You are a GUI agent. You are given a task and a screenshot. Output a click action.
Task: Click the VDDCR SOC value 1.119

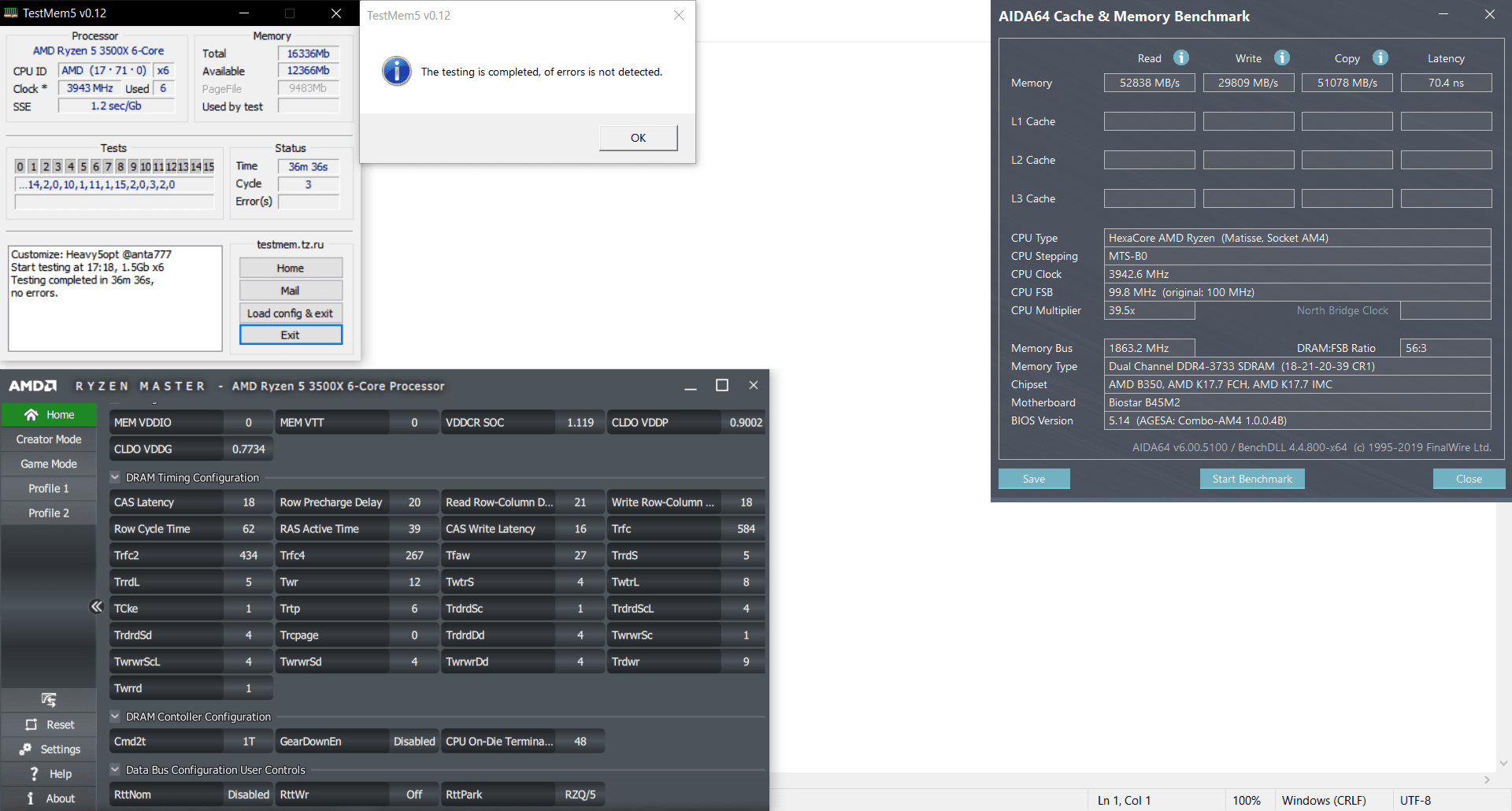(580, 423)
